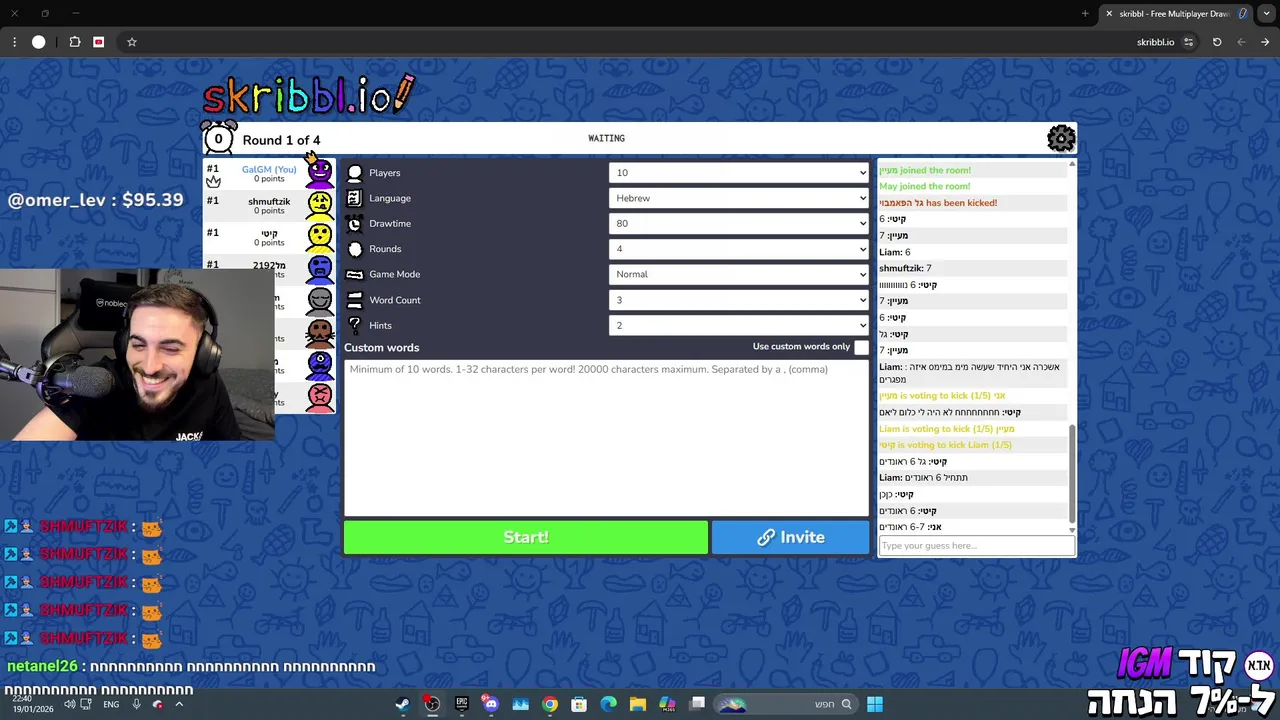Viewport: 1280px width, 720px height.
Task: Open the Rounds dropdown showing 4
Action: point(739,249)
